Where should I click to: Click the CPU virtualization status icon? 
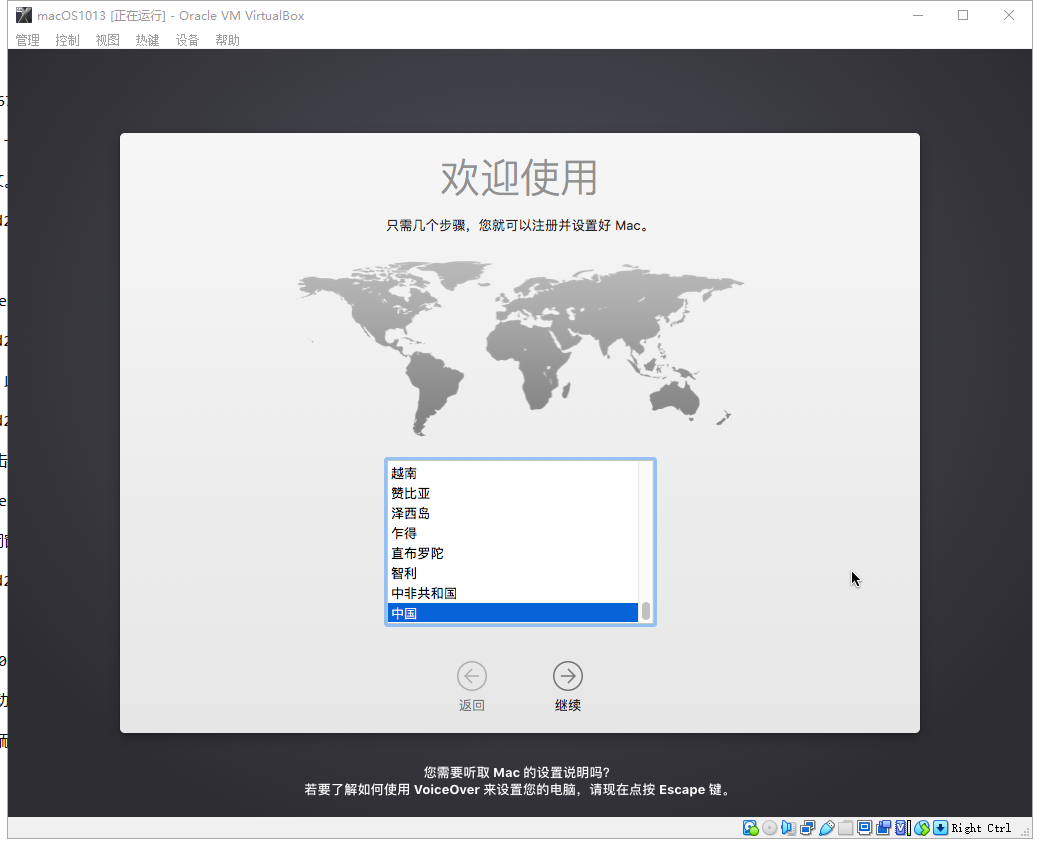pyautogui.click(x=903, y=827)
